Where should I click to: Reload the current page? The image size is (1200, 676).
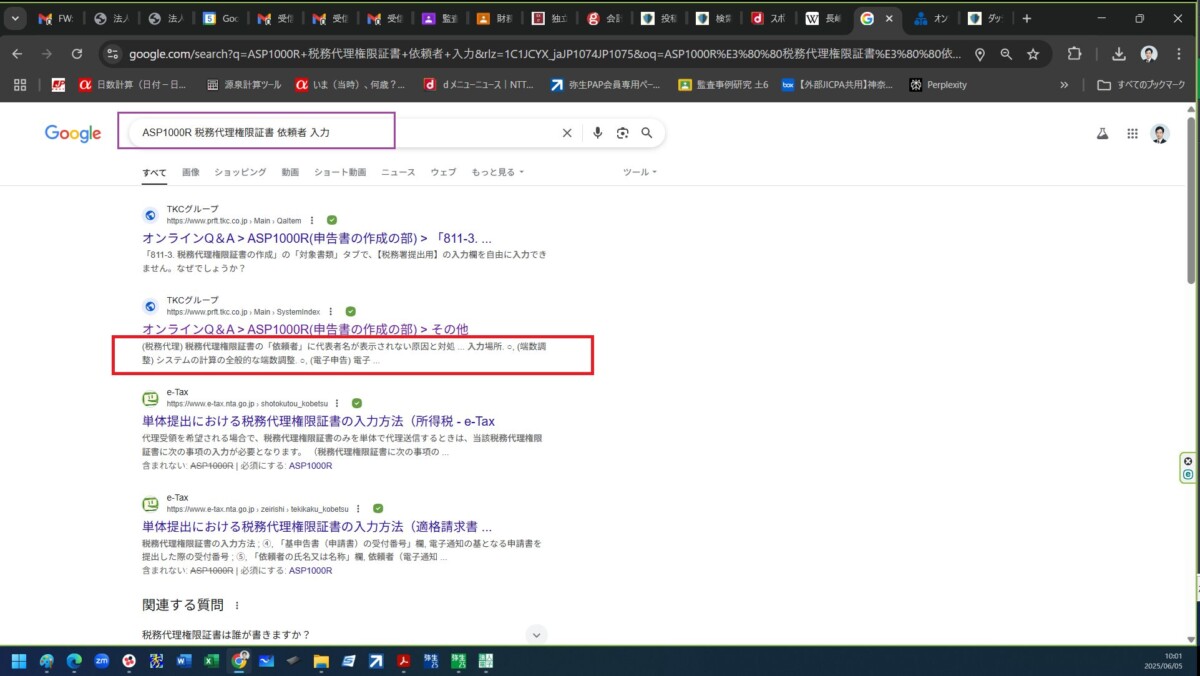pyautogui.click(x=77, y=54)
